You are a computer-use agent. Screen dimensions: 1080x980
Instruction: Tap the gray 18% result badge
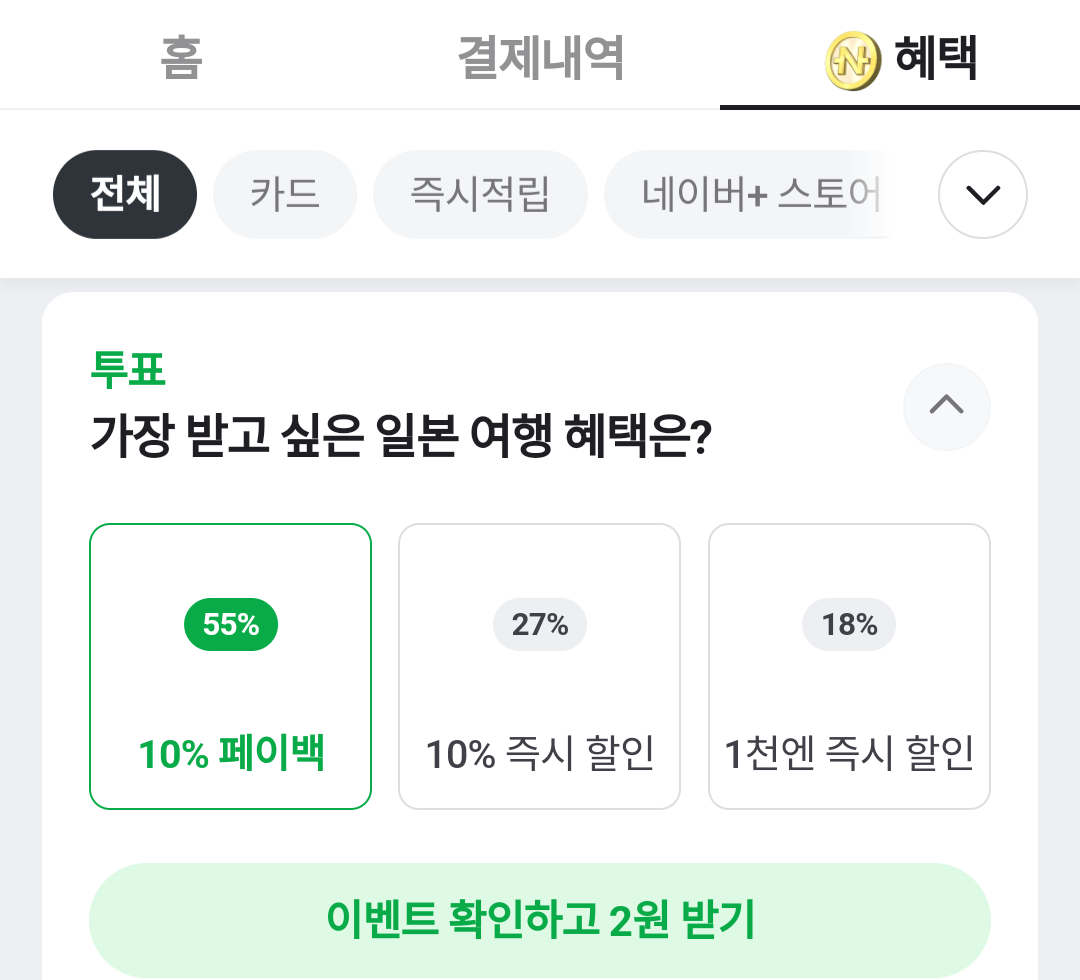tap(849, 625)
